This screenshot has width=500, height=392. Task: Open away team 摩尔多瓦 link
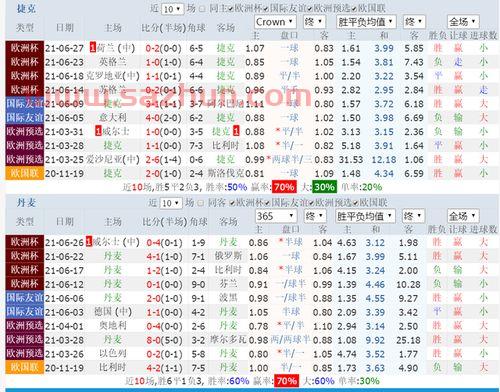pos(228,340)
